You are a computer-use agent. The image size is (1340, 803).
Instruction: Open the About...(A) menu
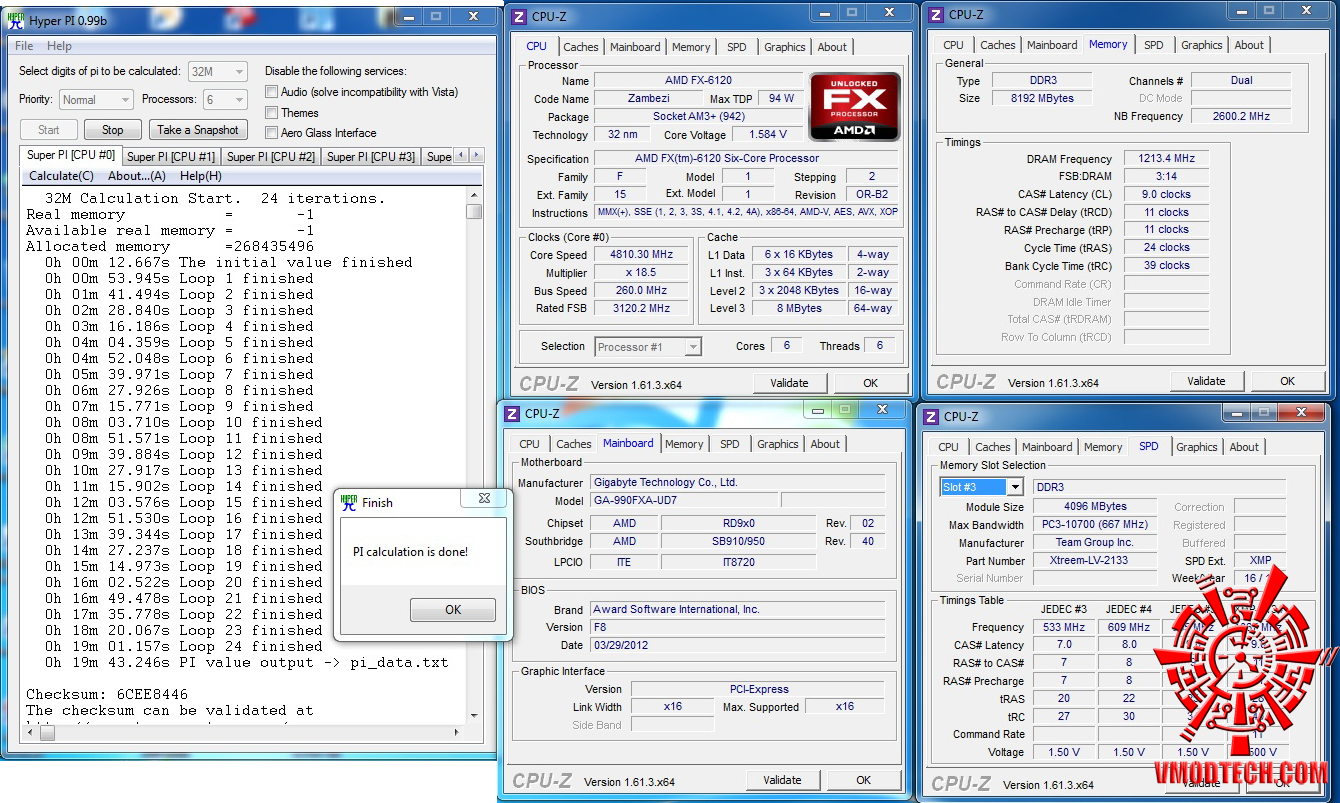point(137,176)
